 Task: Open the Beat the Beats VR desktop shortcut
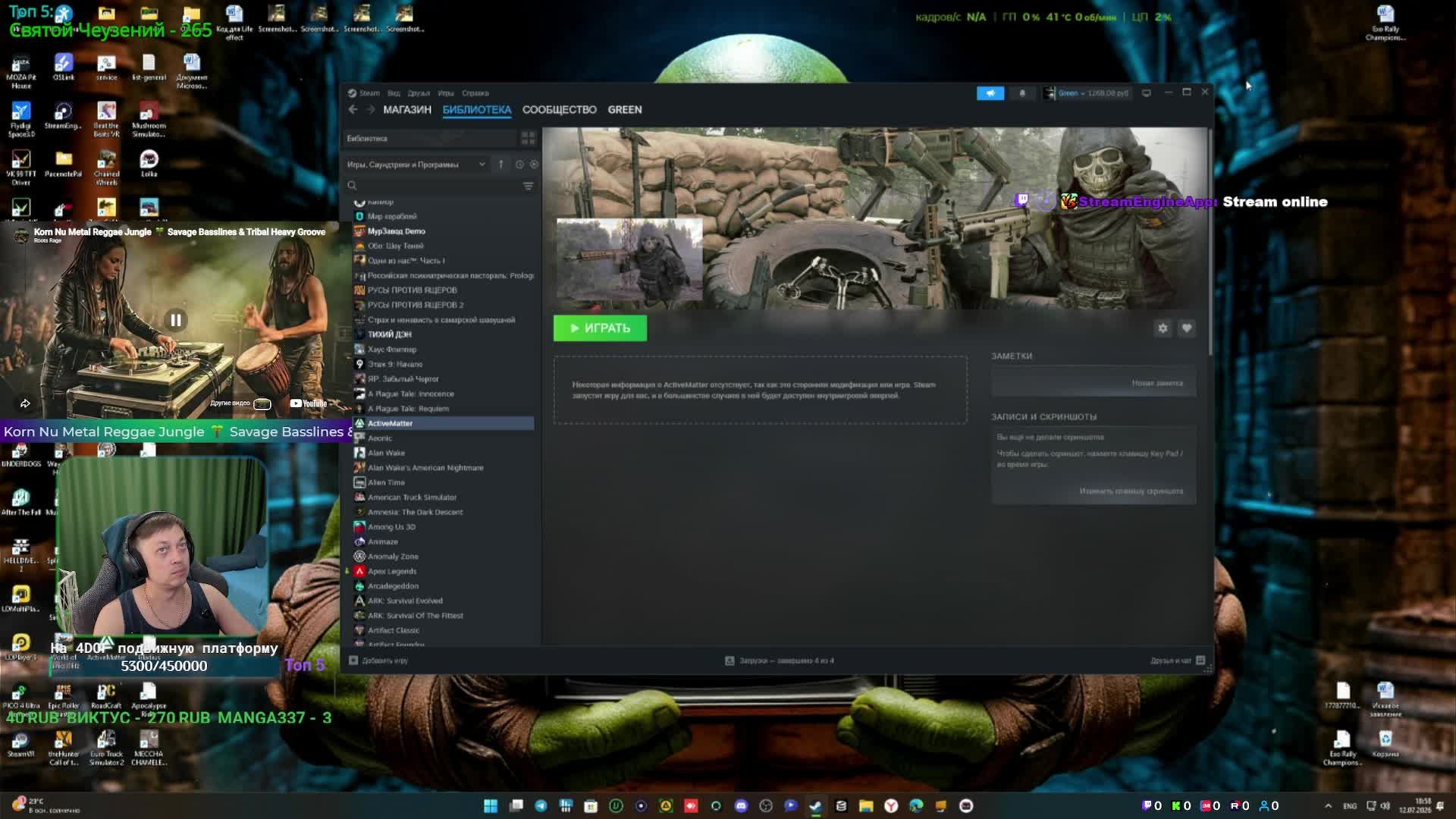click(x=106, y=119)
